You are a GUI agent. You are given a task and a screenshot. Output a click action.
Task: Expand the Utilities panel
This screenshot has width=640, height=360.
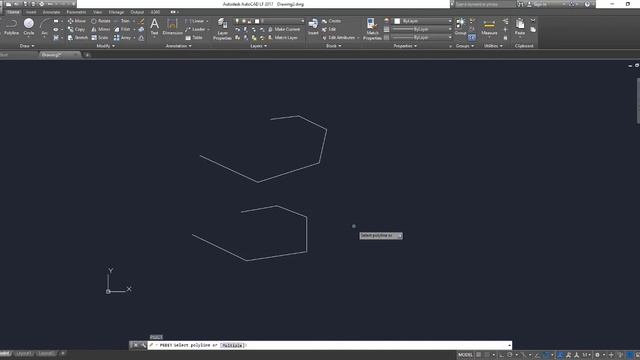click(493, 46)
